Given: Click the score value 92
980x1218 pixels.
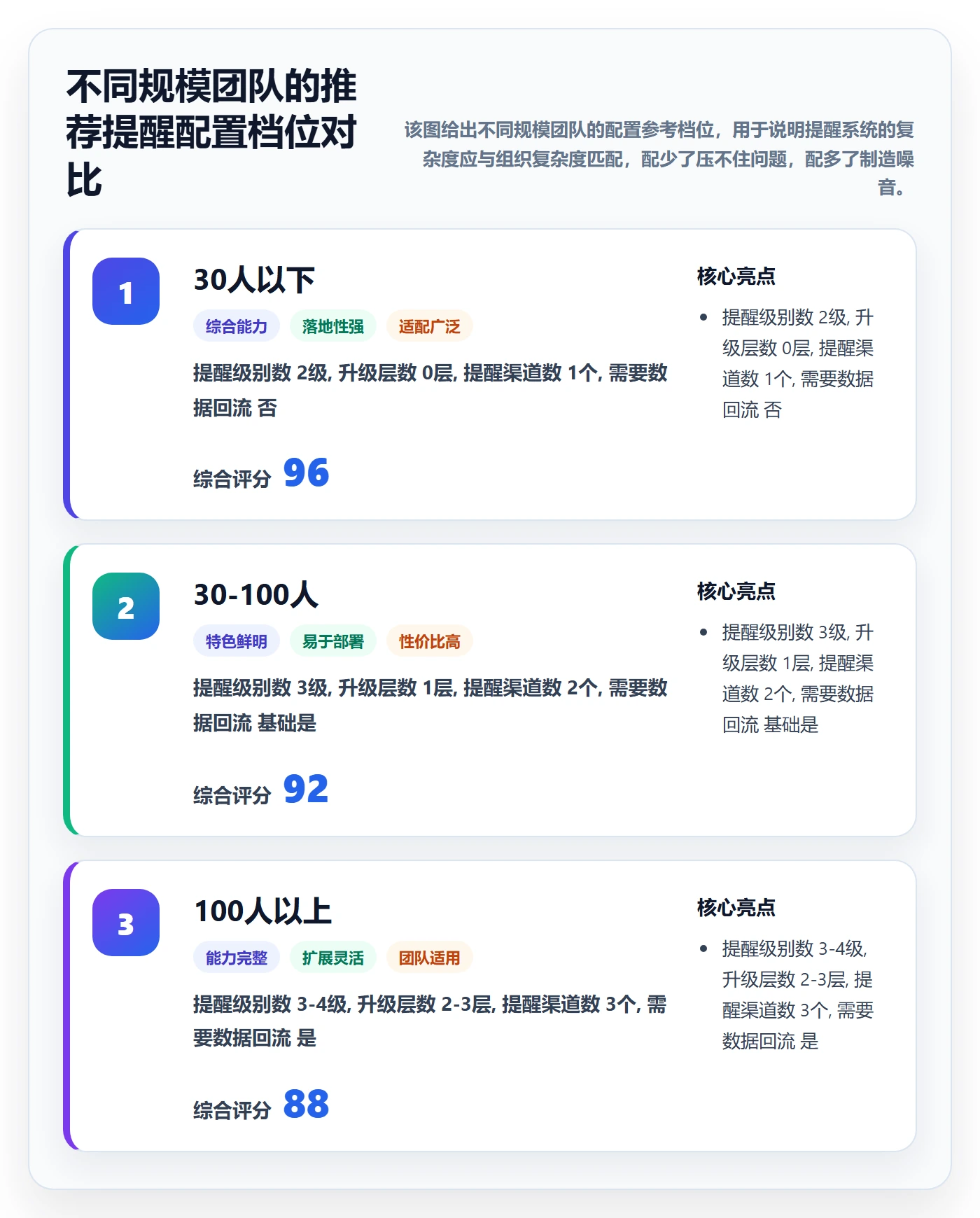Looking at the screenshot, I should (x=306, y=789).
